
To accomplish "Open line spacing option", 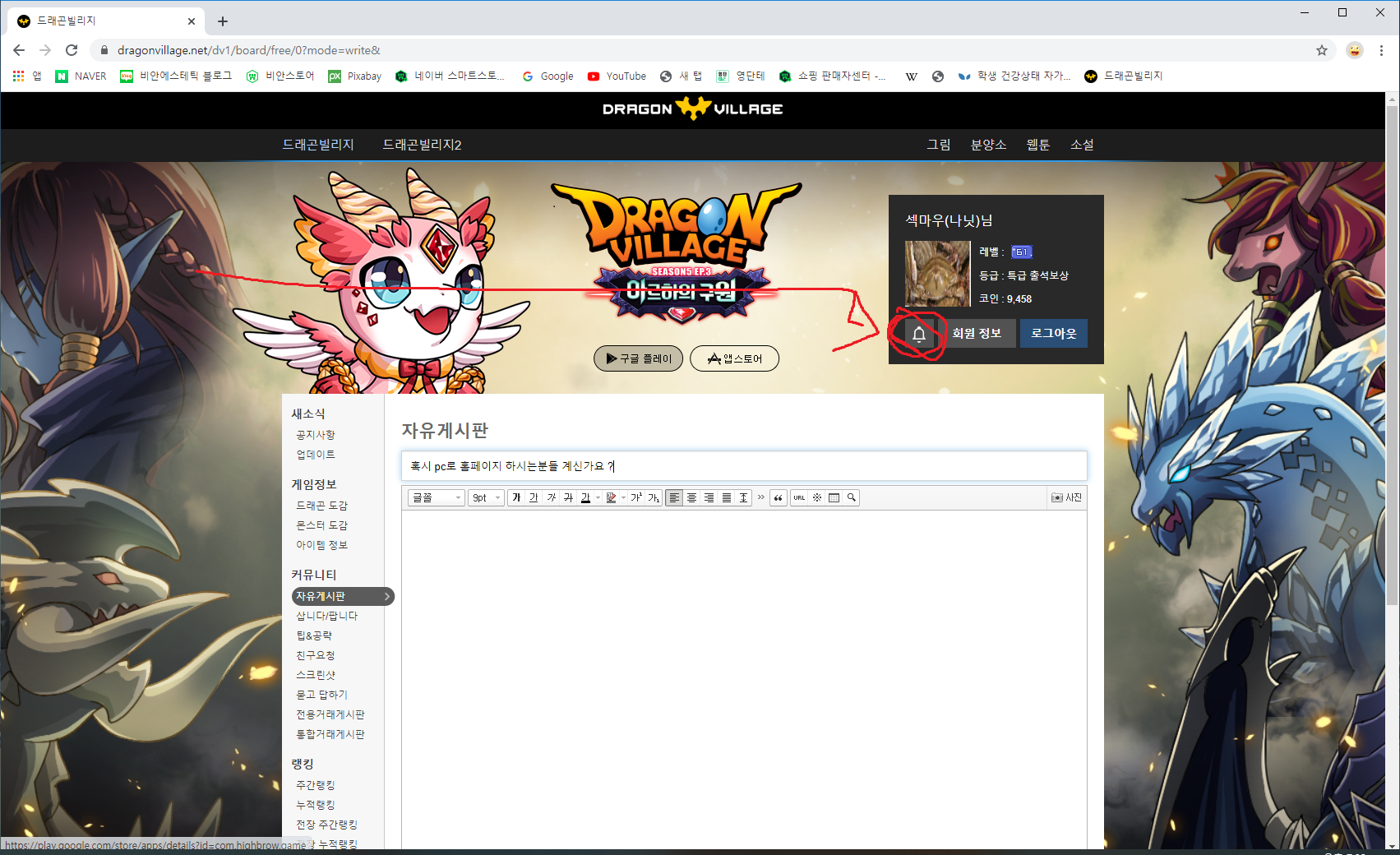I will 743,497.
